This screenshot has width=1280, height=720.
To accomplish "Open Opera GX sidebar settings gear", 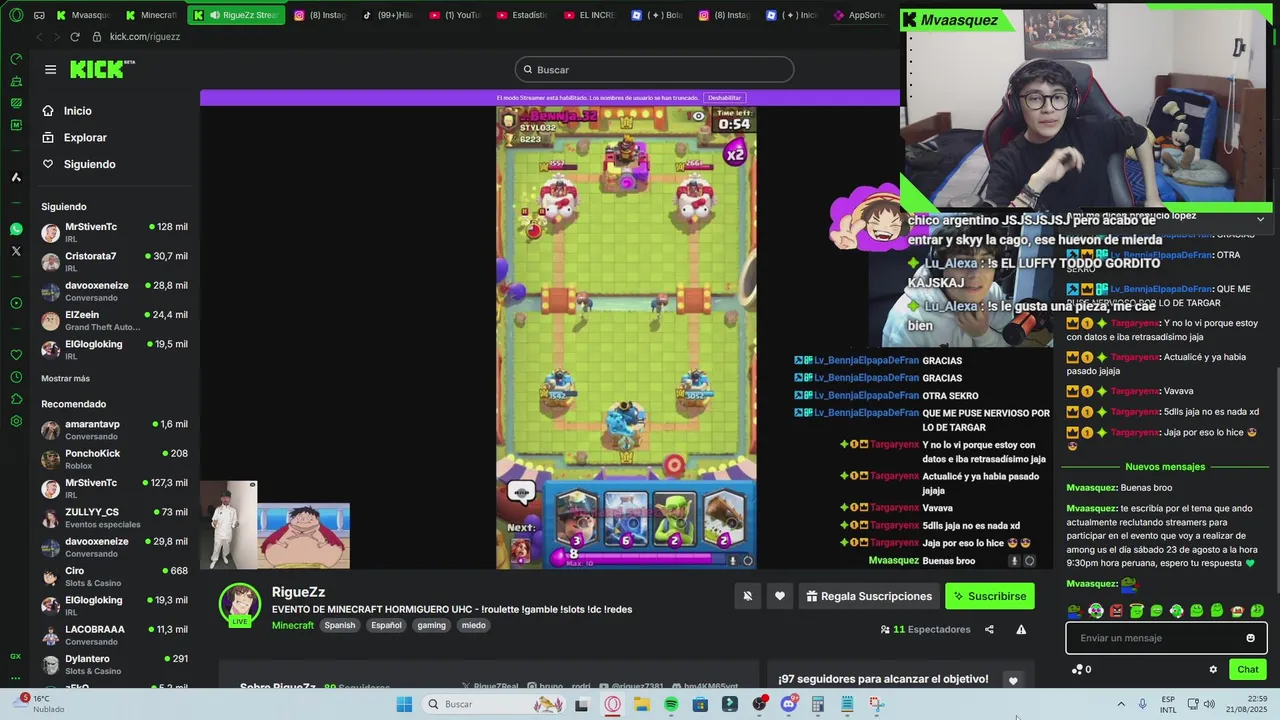I will 16,421.
